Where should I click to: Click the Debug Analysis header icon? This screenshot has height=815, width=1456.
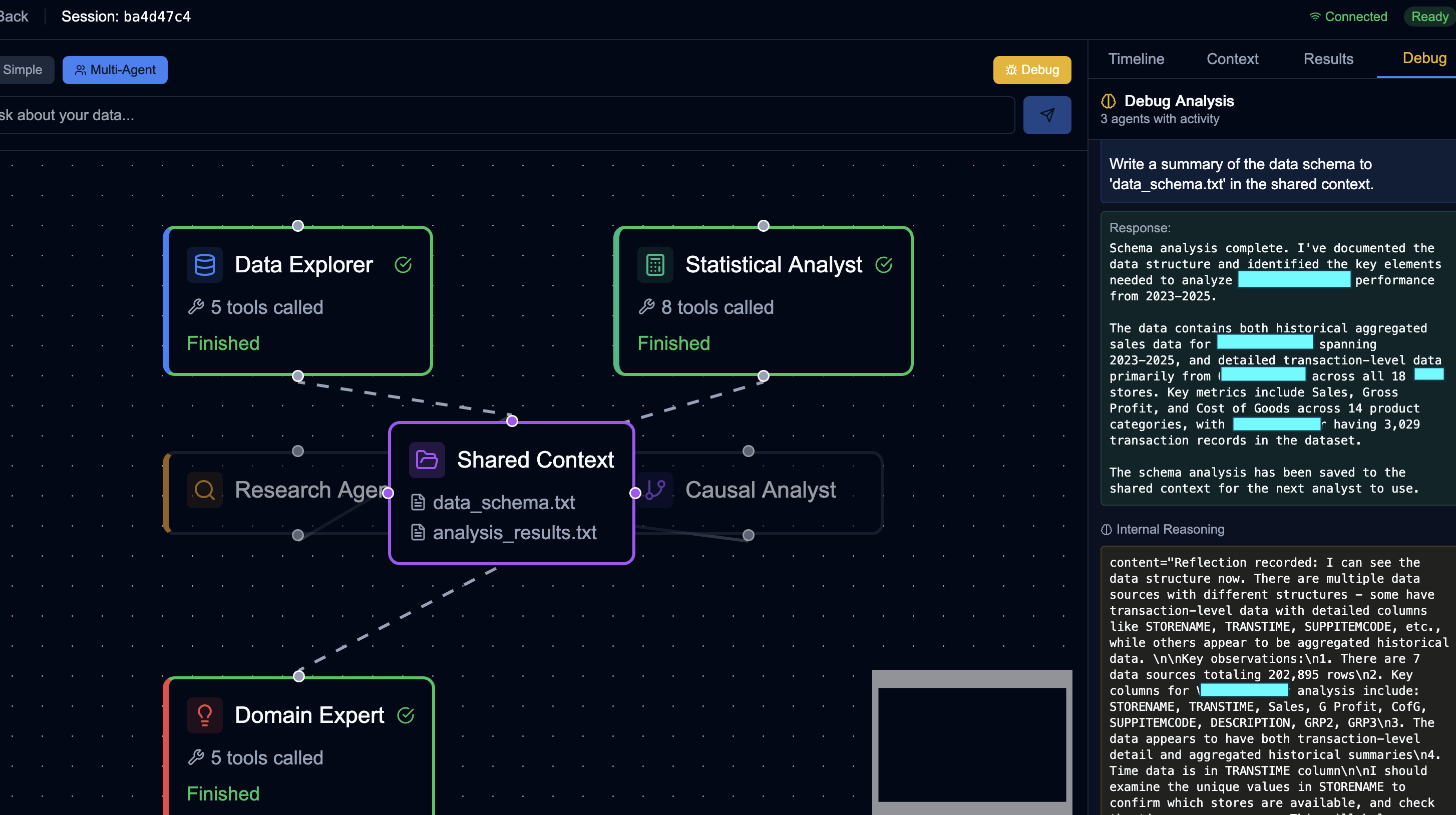pyautogui.click(x=1109, y=101)
